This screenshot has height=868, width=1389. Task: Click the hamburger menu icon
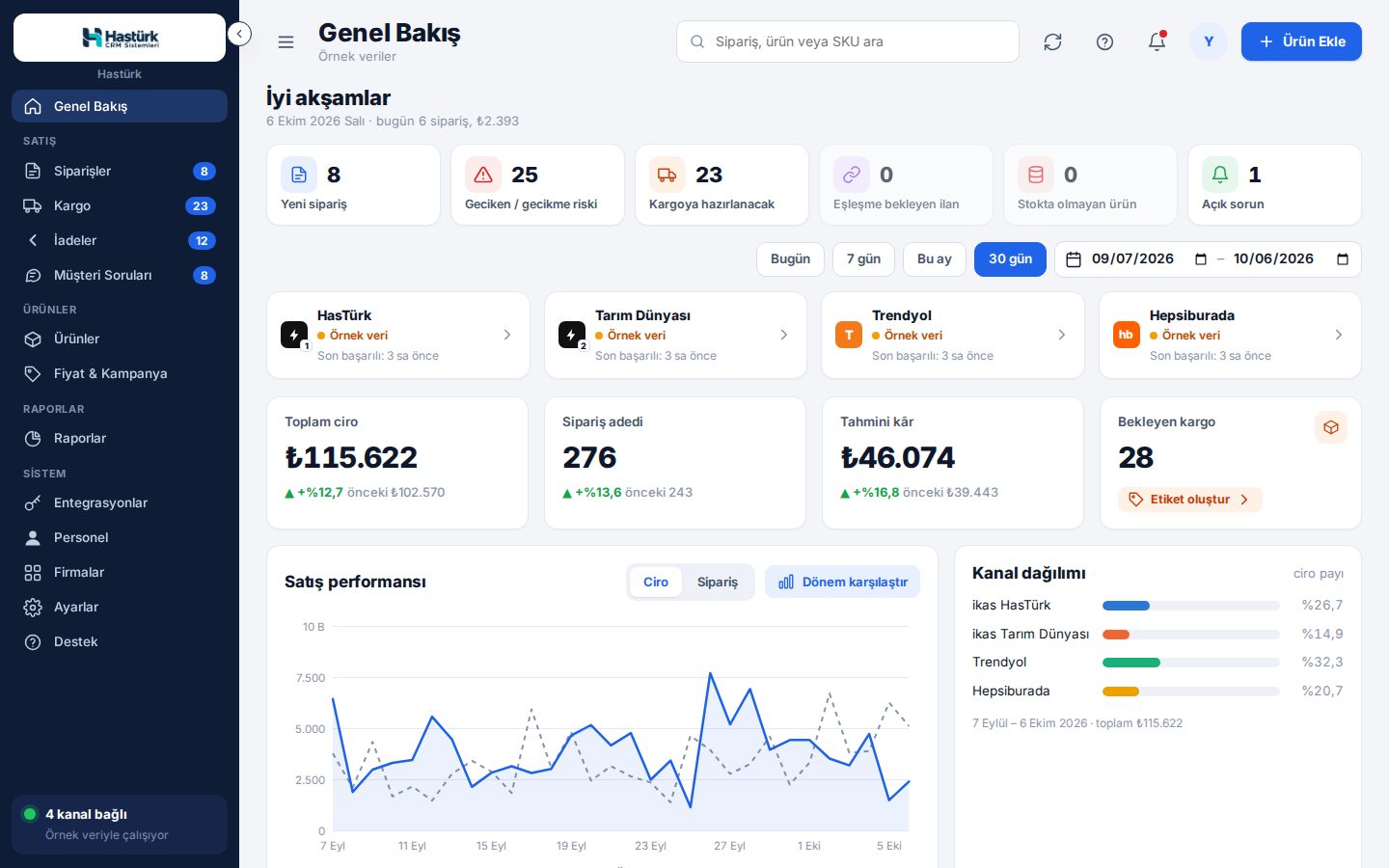286,41
